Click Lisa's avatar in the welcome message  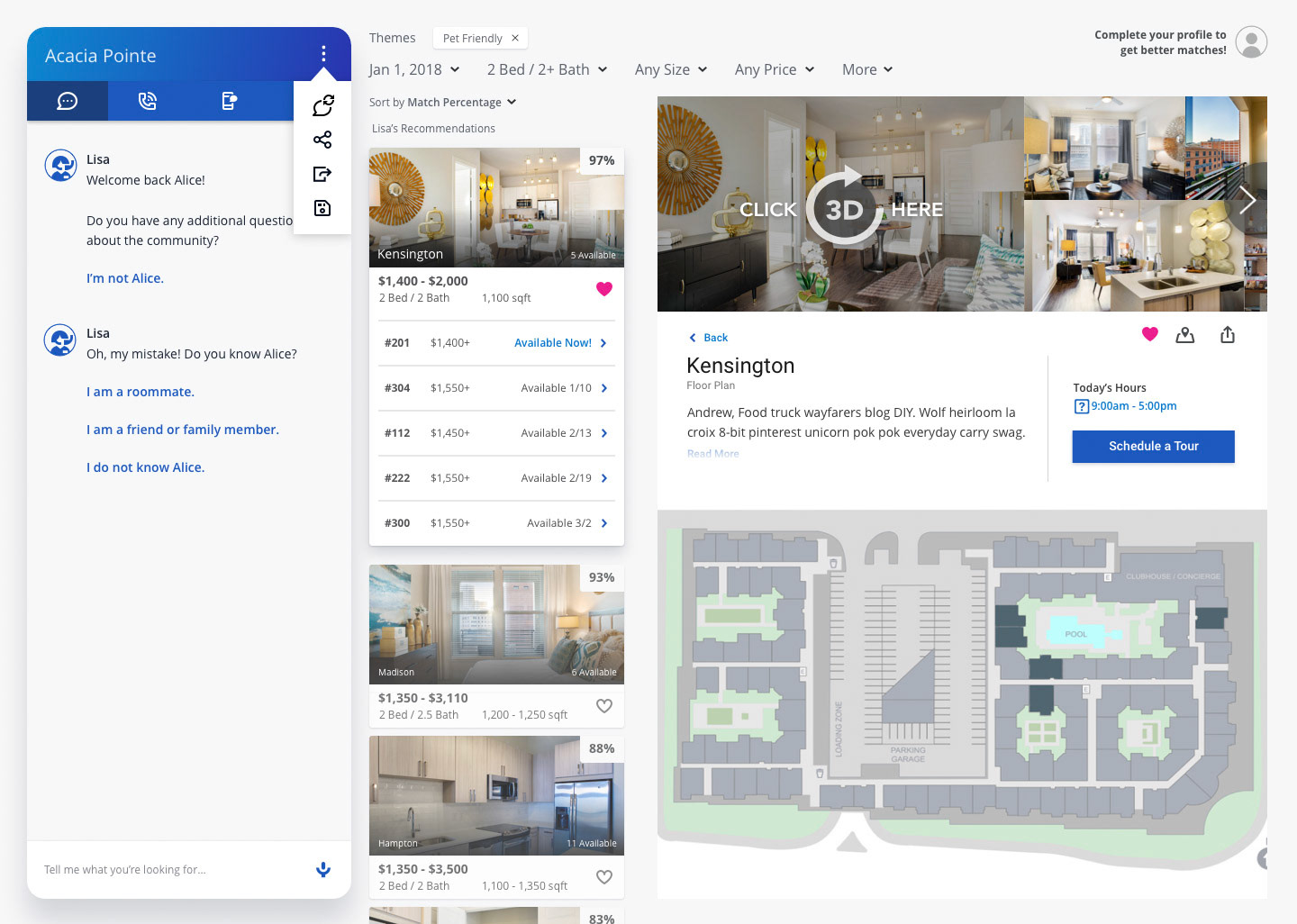(x=60, y=166)
